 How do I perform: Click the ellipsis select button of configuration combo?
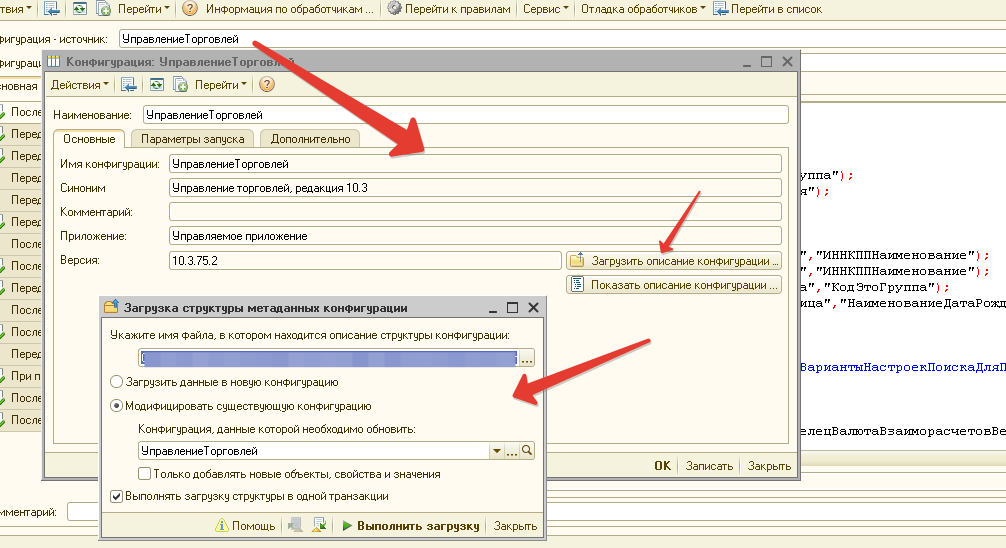511,451
